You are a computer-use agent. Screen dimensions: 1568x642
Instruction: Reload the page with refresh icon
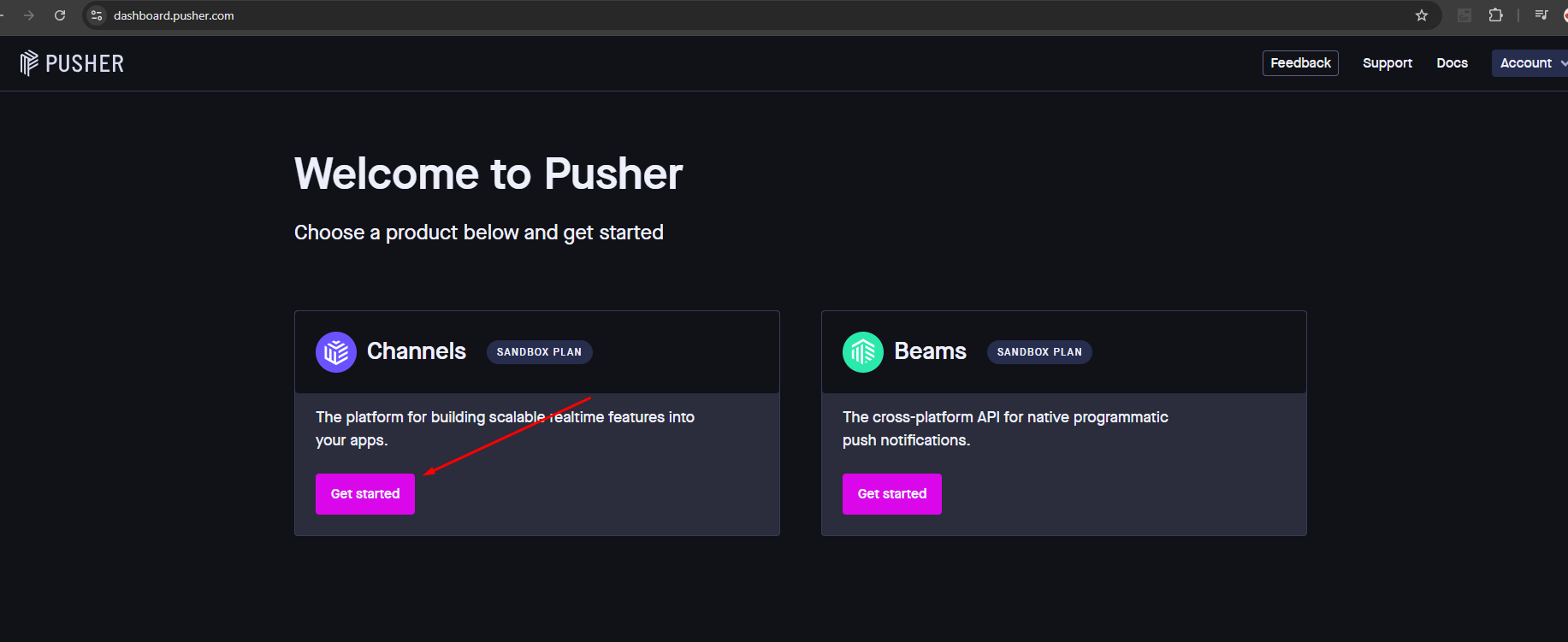pos(60,15)
